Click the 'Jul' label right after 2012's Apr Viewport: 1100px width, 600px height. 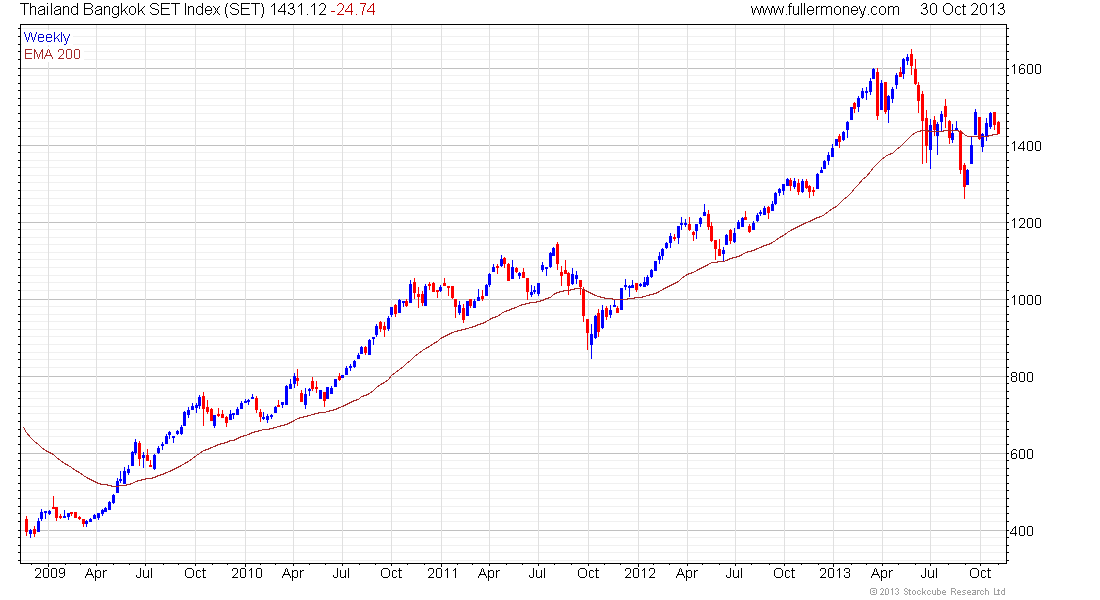tap(734, 573)
